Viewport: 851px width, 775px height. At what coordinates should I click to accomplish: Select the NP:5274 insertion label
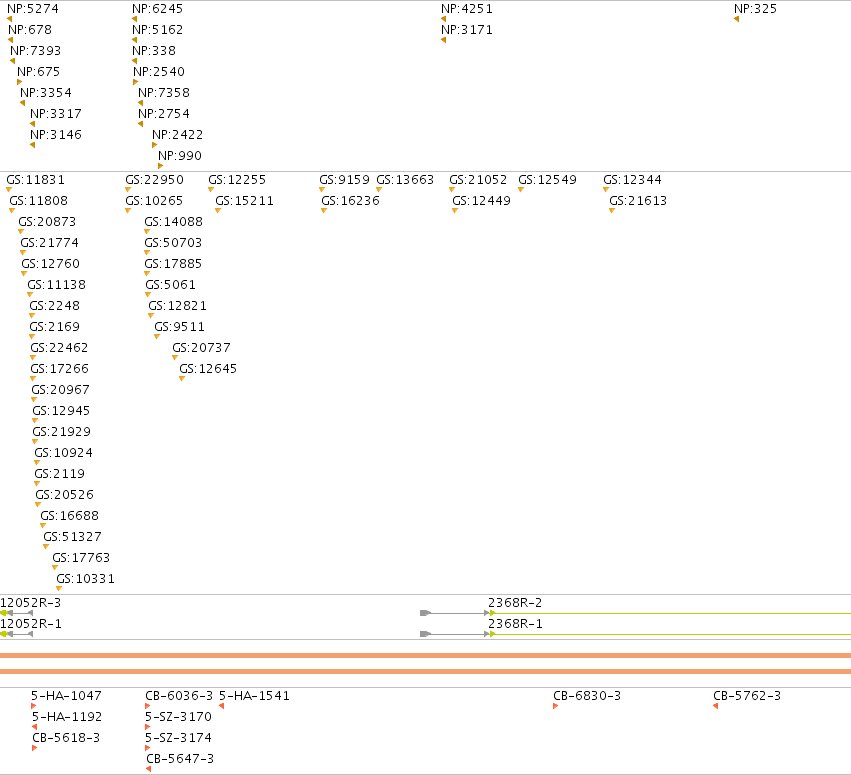pyautogui.click(x=33, y=9)
